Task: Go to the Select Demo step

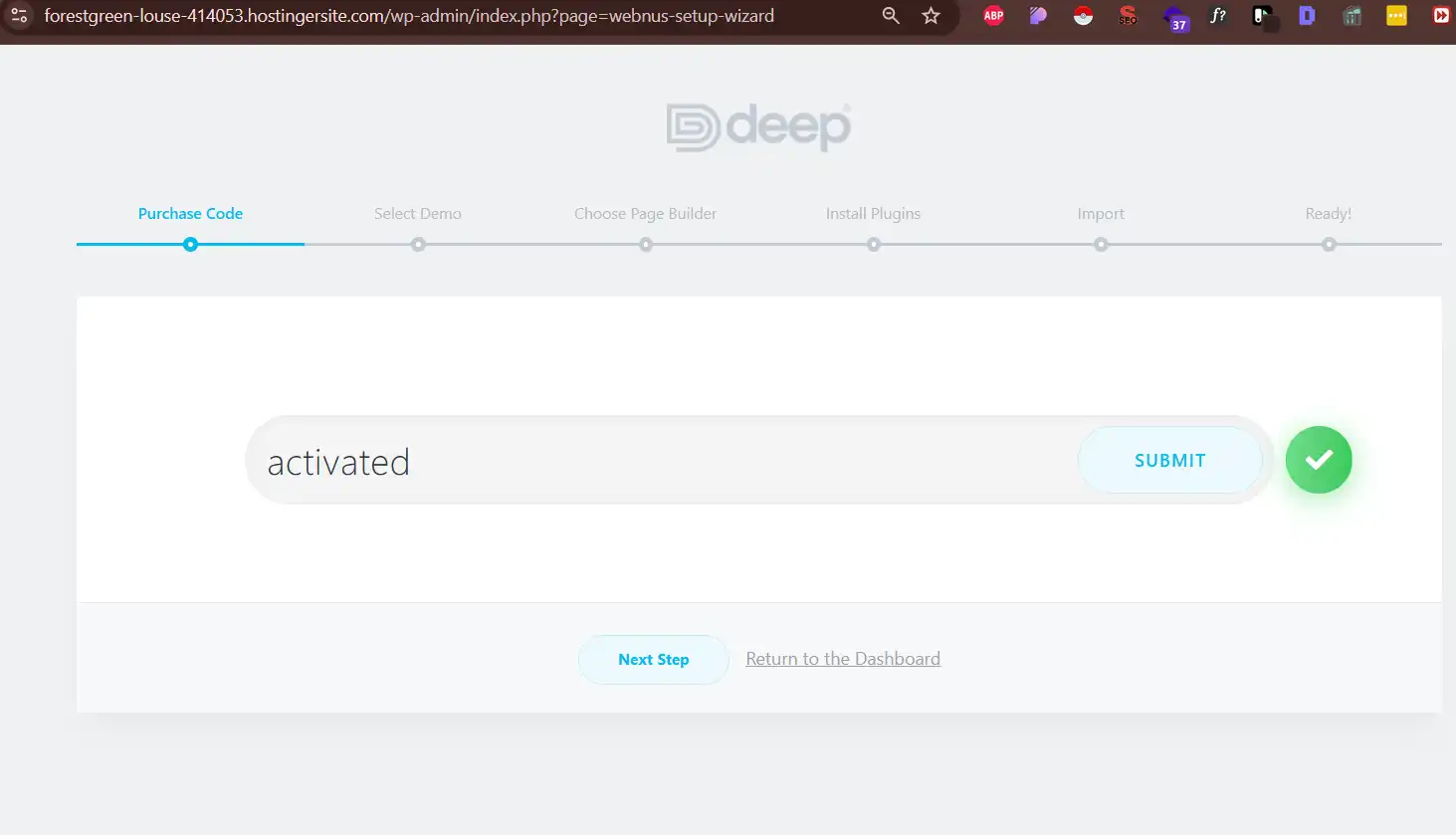Action: [x=418, y=213]
